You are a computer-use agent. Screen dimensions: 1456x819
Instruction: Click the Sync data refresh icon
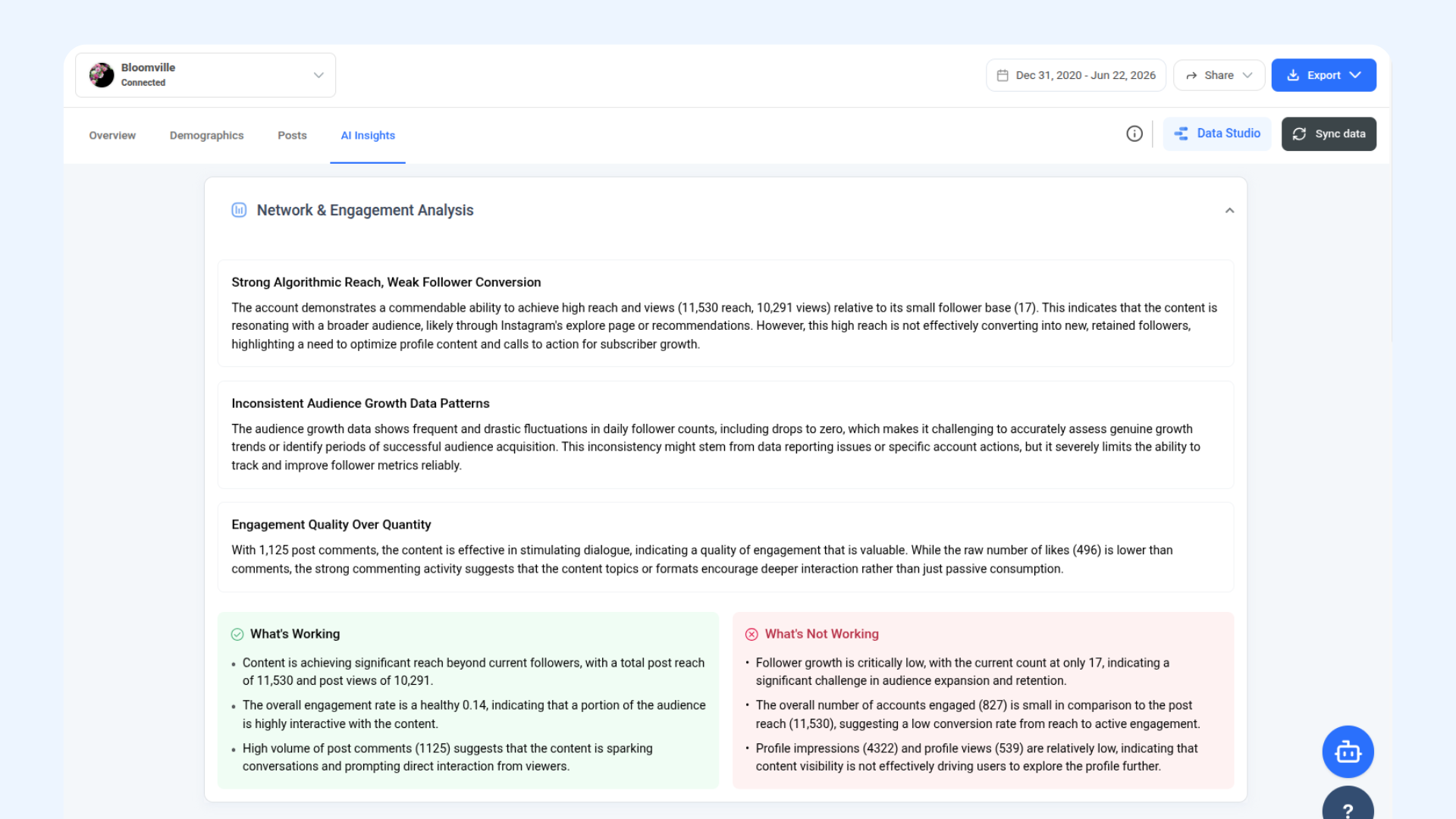click(x=1299, y=133)
